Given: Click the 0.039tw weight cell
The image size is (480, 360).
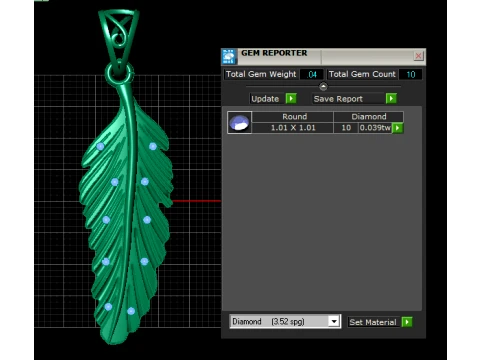Looking at the screenshot, I should point(375,128).
